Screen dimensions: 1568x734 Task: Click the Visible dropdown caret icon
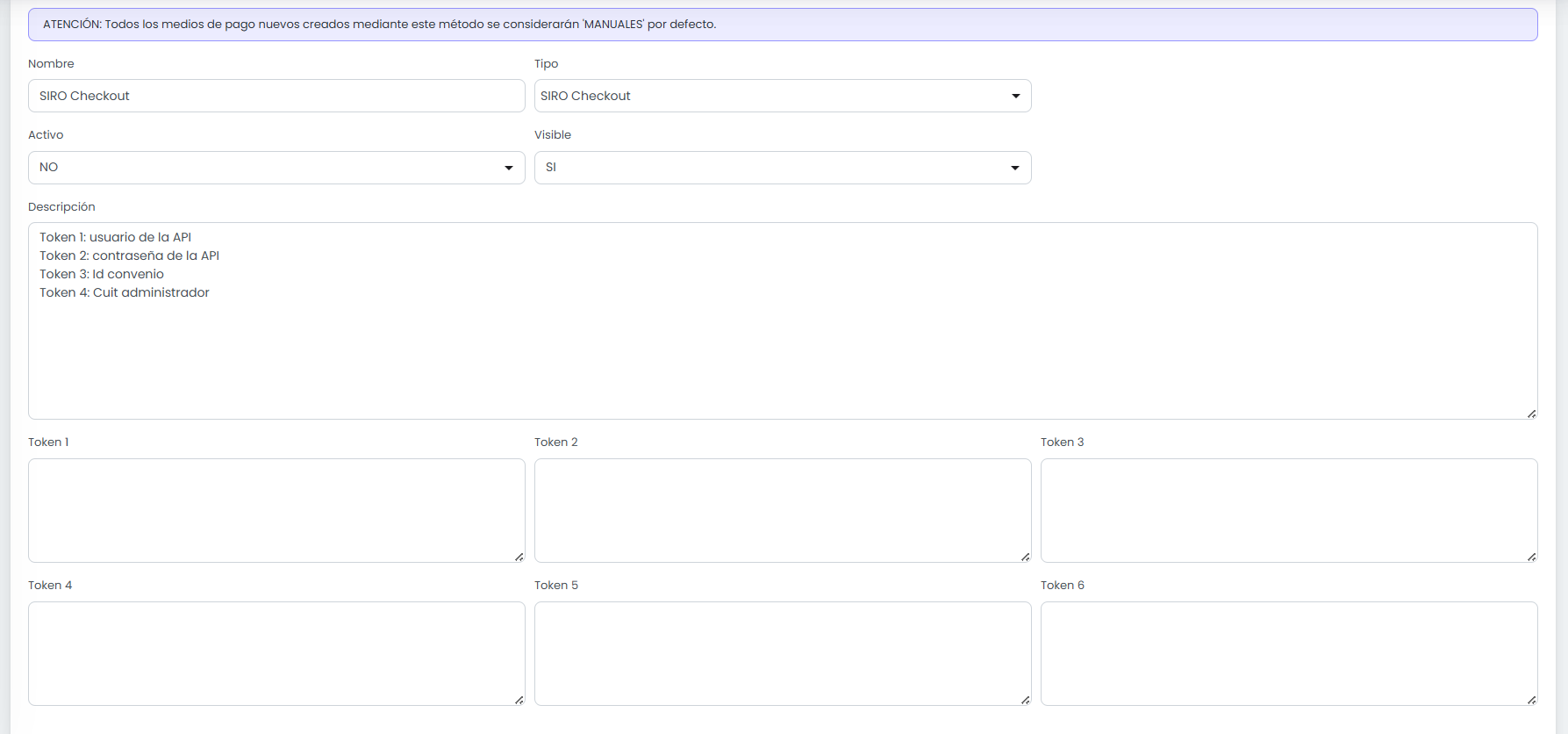(1015, 168)
